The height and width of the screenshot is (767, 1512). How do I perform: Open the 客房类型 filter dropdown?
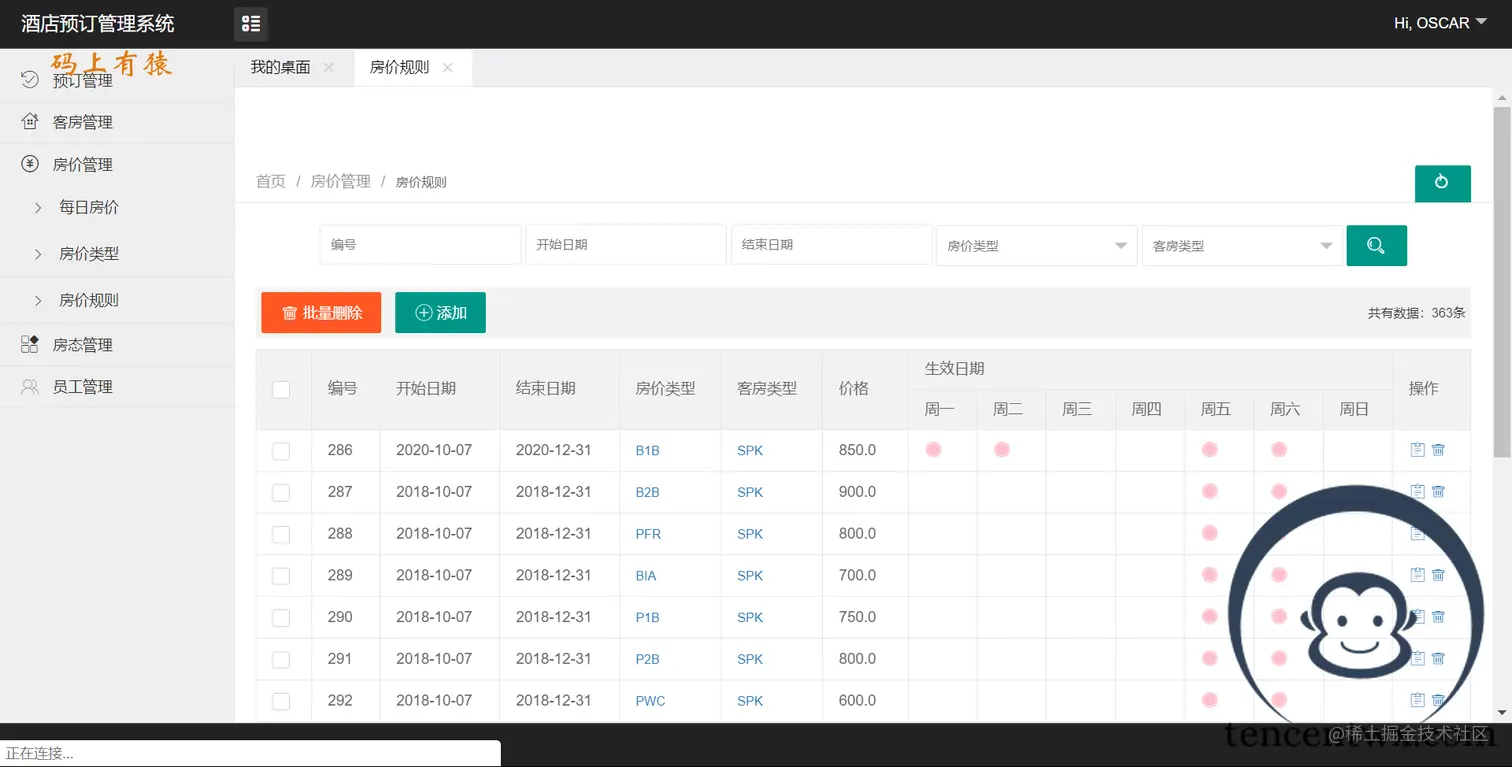(1242, 245)
